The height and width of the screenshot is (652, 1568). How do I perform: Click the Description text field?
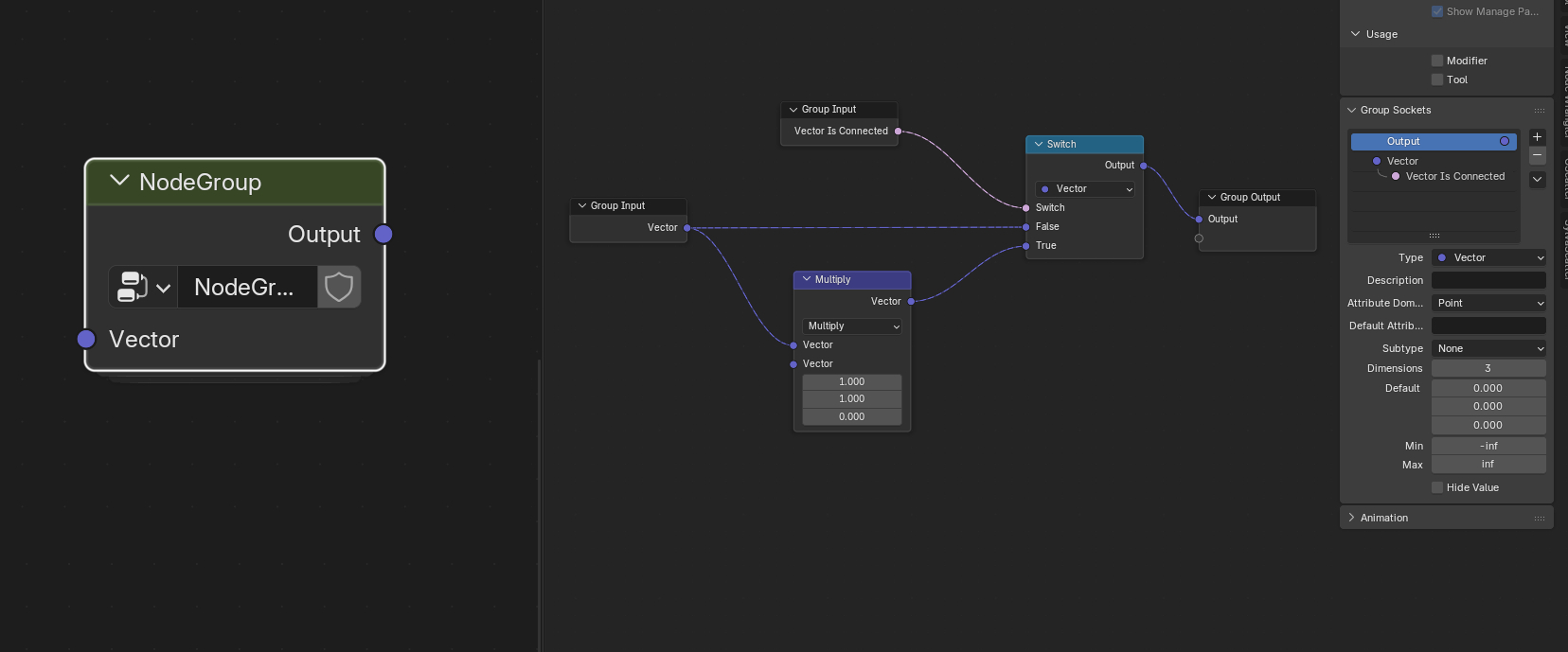[x=1488, y=280]
